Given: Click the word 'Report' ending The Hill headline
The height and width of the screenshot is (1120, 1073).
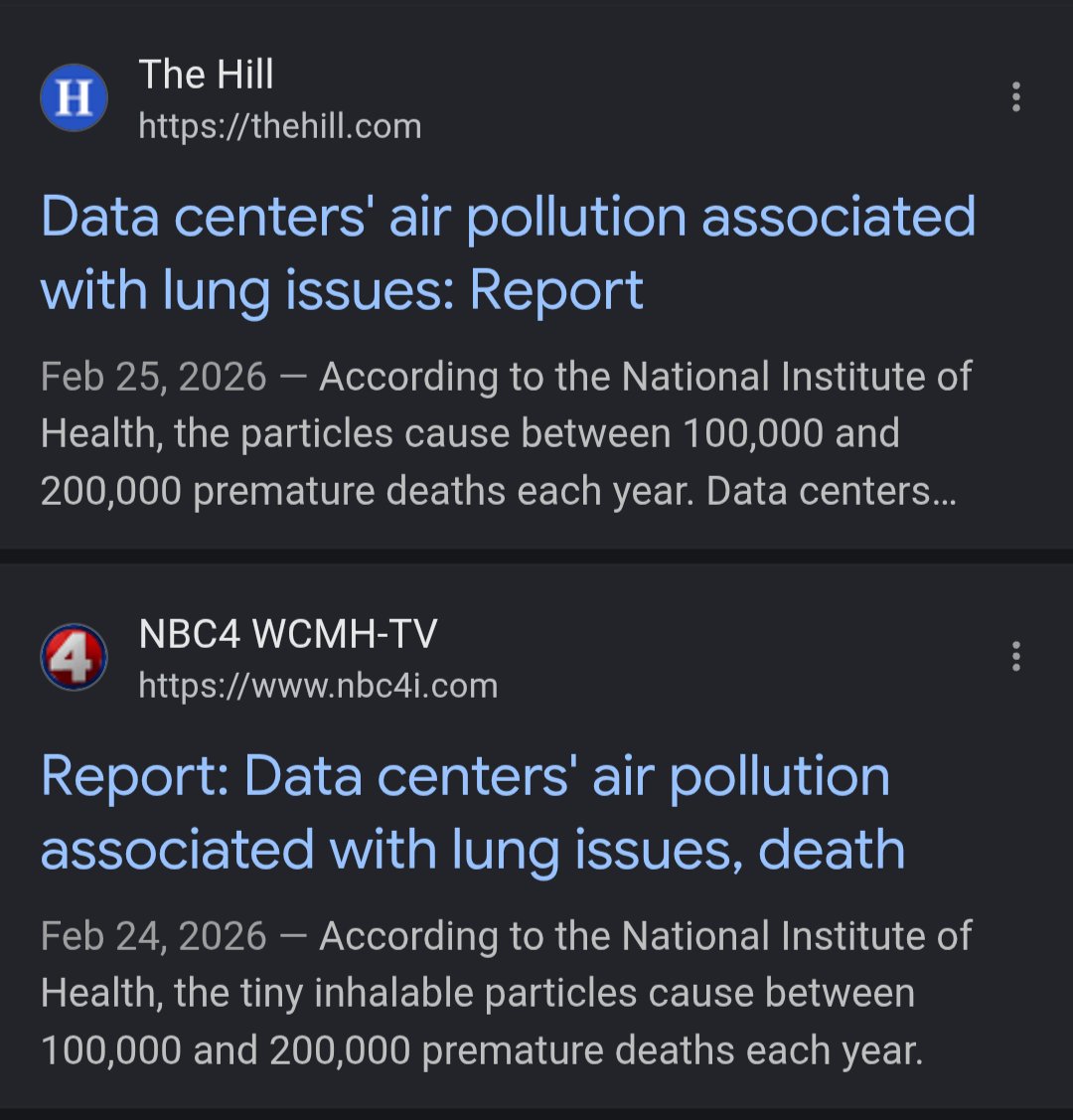Looking at the screenshot, I should pyautogui.click(x=556, y=290).
